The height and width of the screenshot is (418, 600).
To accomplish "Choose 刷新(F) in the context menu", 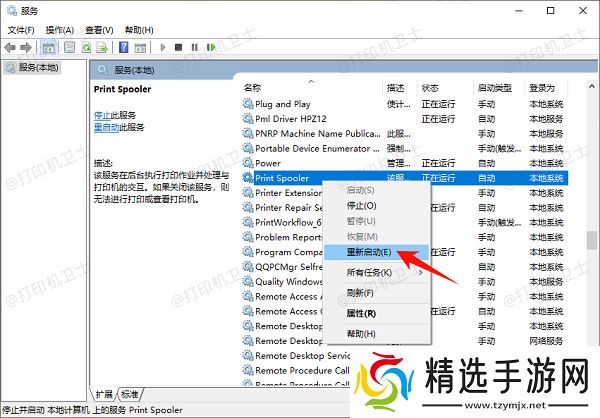I will point(377,293).
